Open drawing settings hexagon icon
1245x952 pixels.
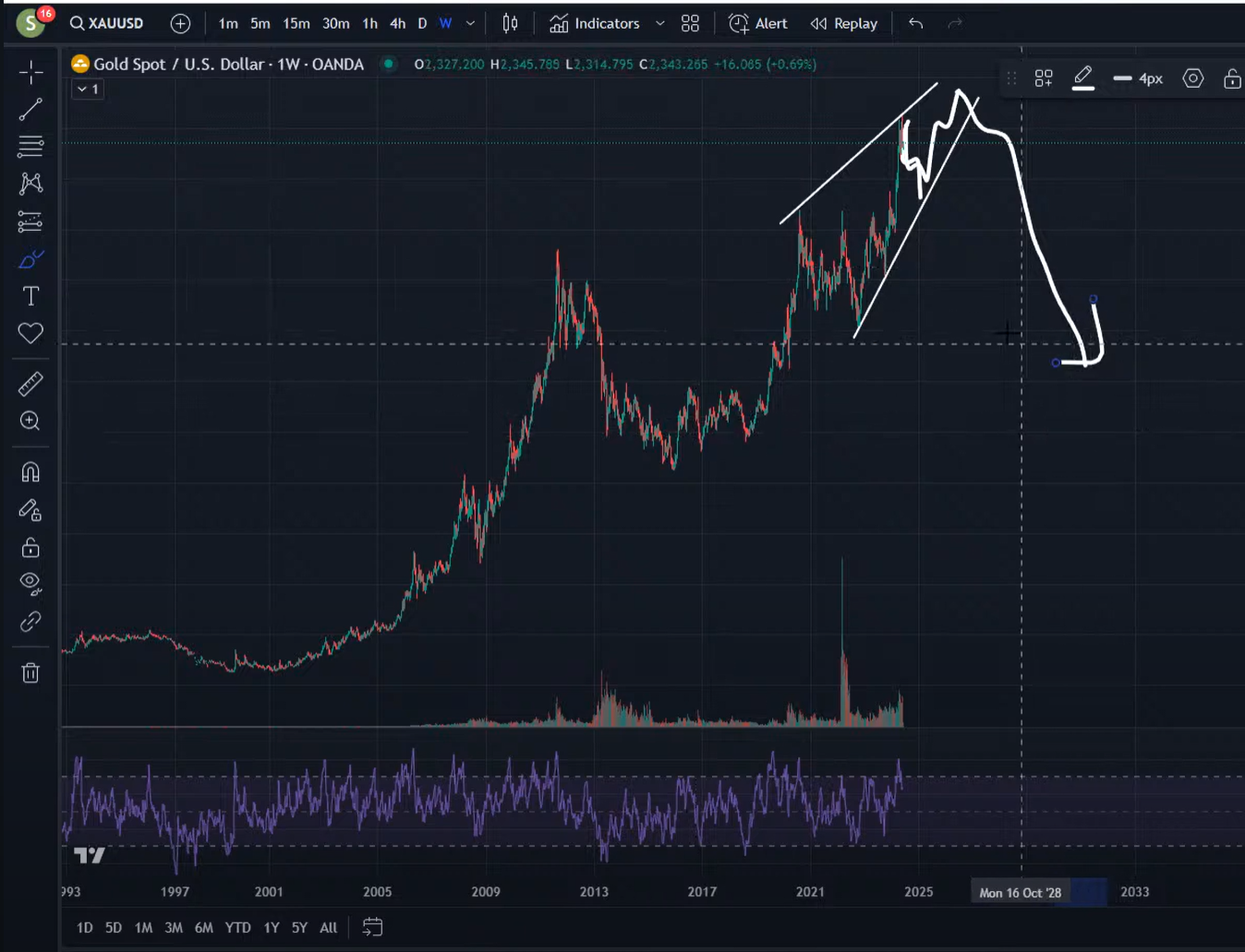pyautogui.click(x=1193, y=78)
